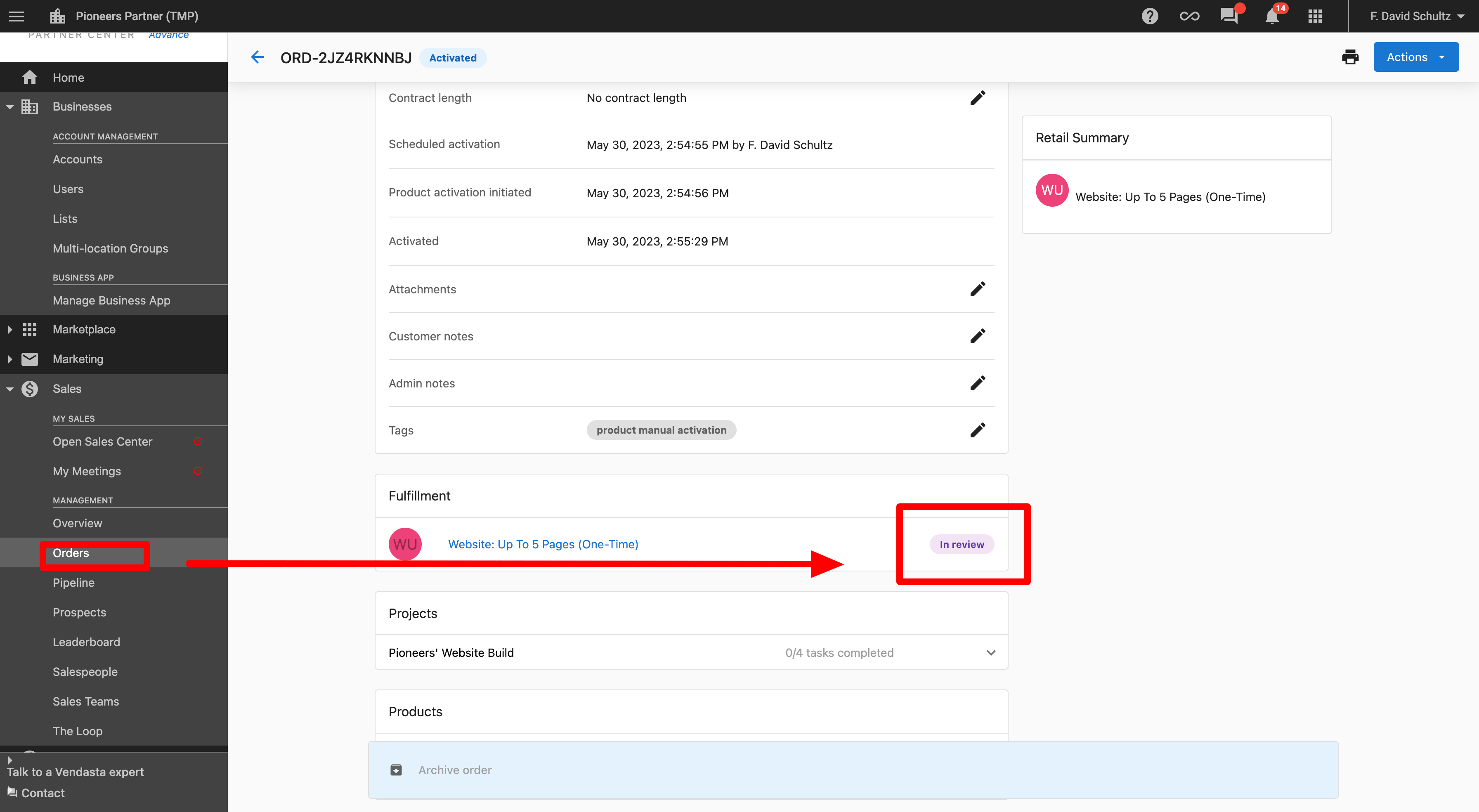The height and width of the screenshot is (812, 1479).
Task: Select Orders in the sidebar
Action: [71, 552]
